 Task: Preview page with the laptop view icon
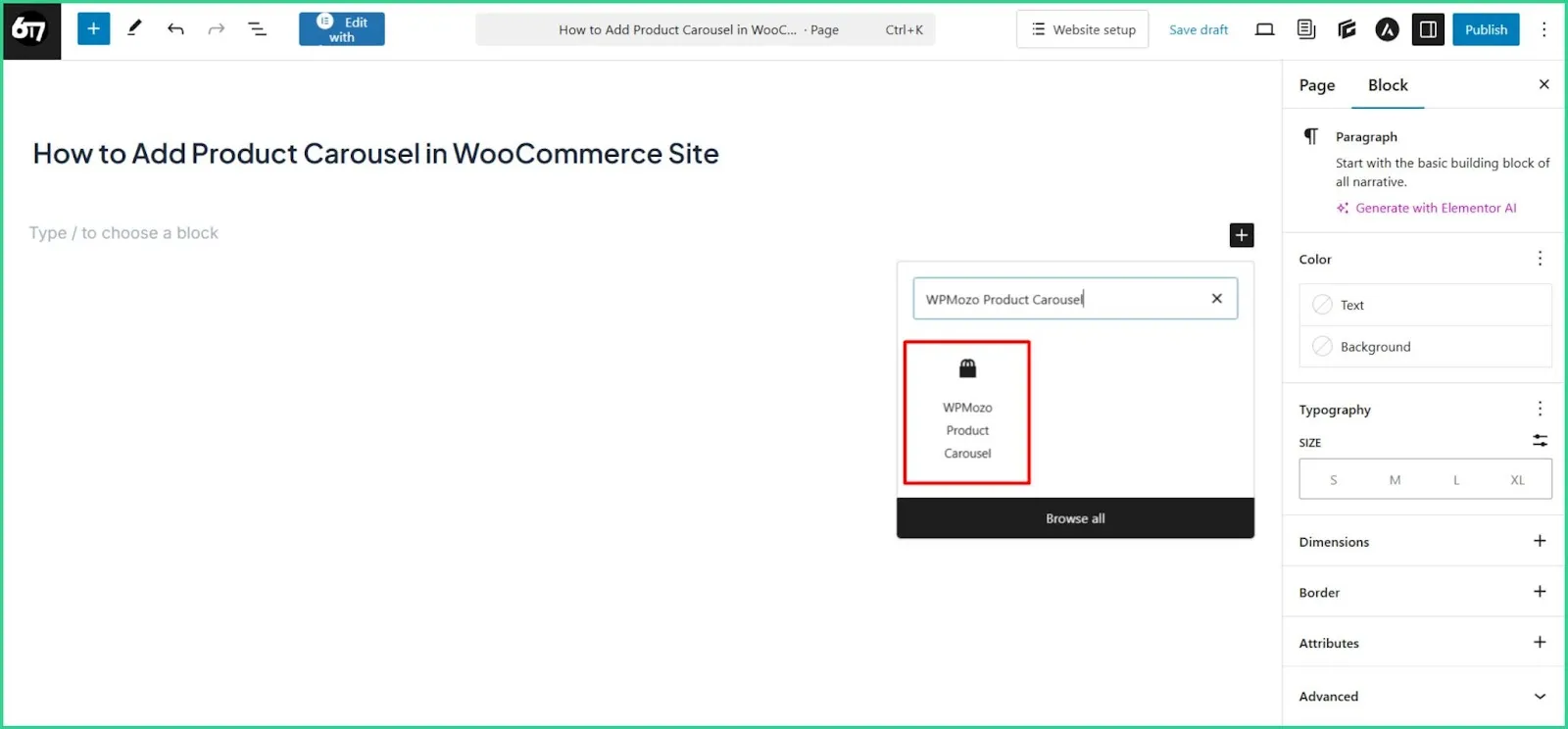pos(1265,29)
